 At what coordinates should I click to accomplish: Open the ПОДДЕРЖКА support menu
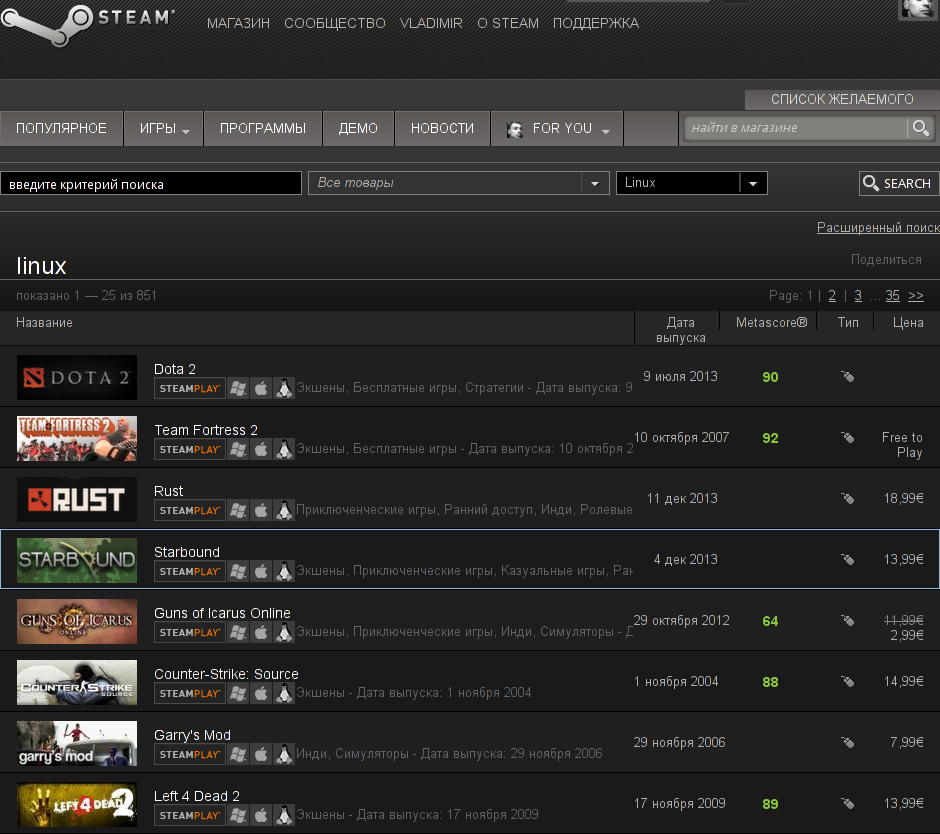point(596,23)
